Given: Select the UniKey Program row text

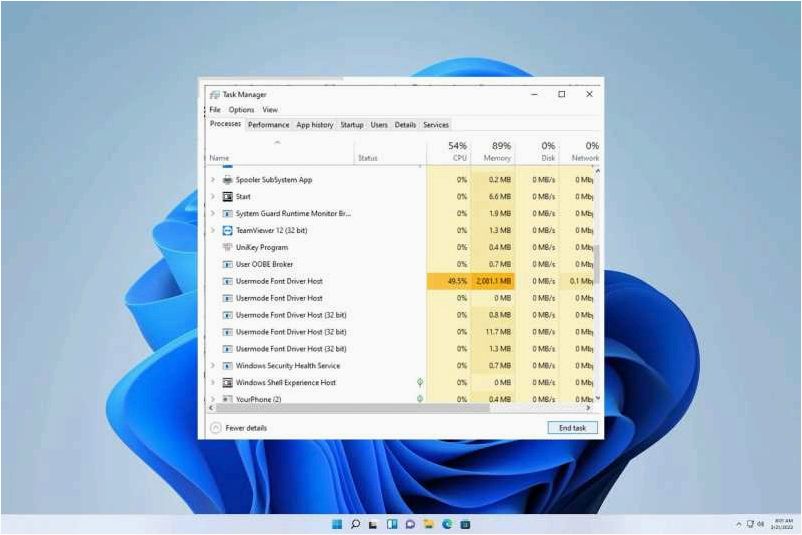Looking at the screenshot, I should 262,248.
